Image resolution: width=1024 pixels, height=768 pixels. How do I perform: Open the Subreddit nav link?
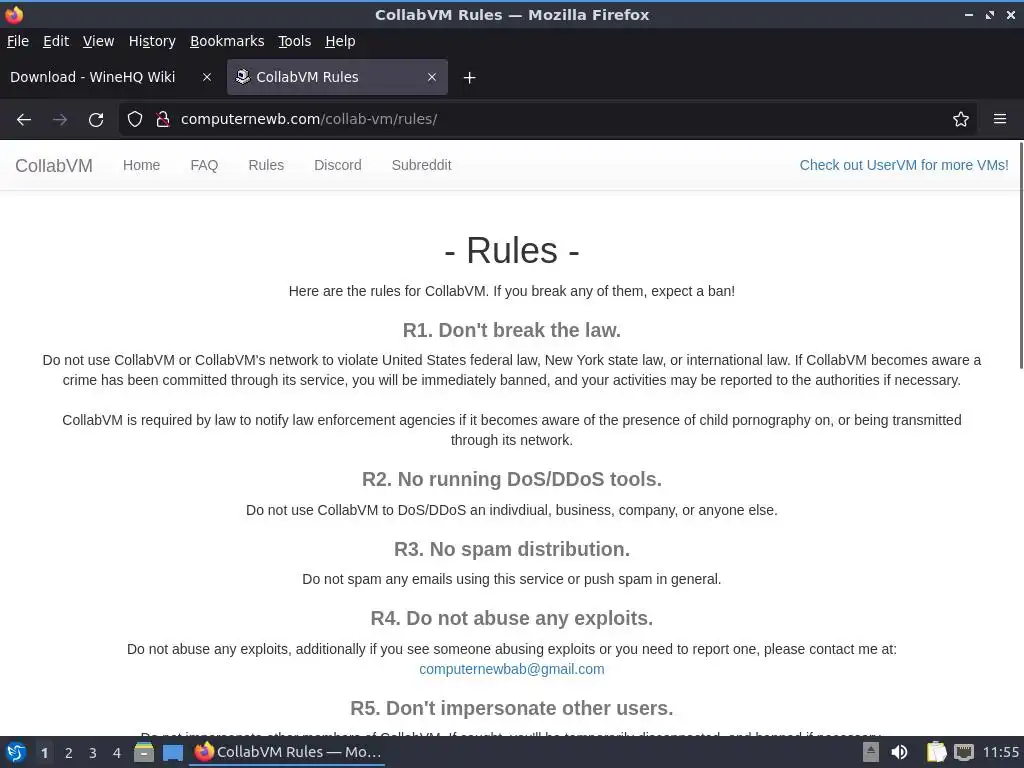pyautogui.click(x=421, y=165)
